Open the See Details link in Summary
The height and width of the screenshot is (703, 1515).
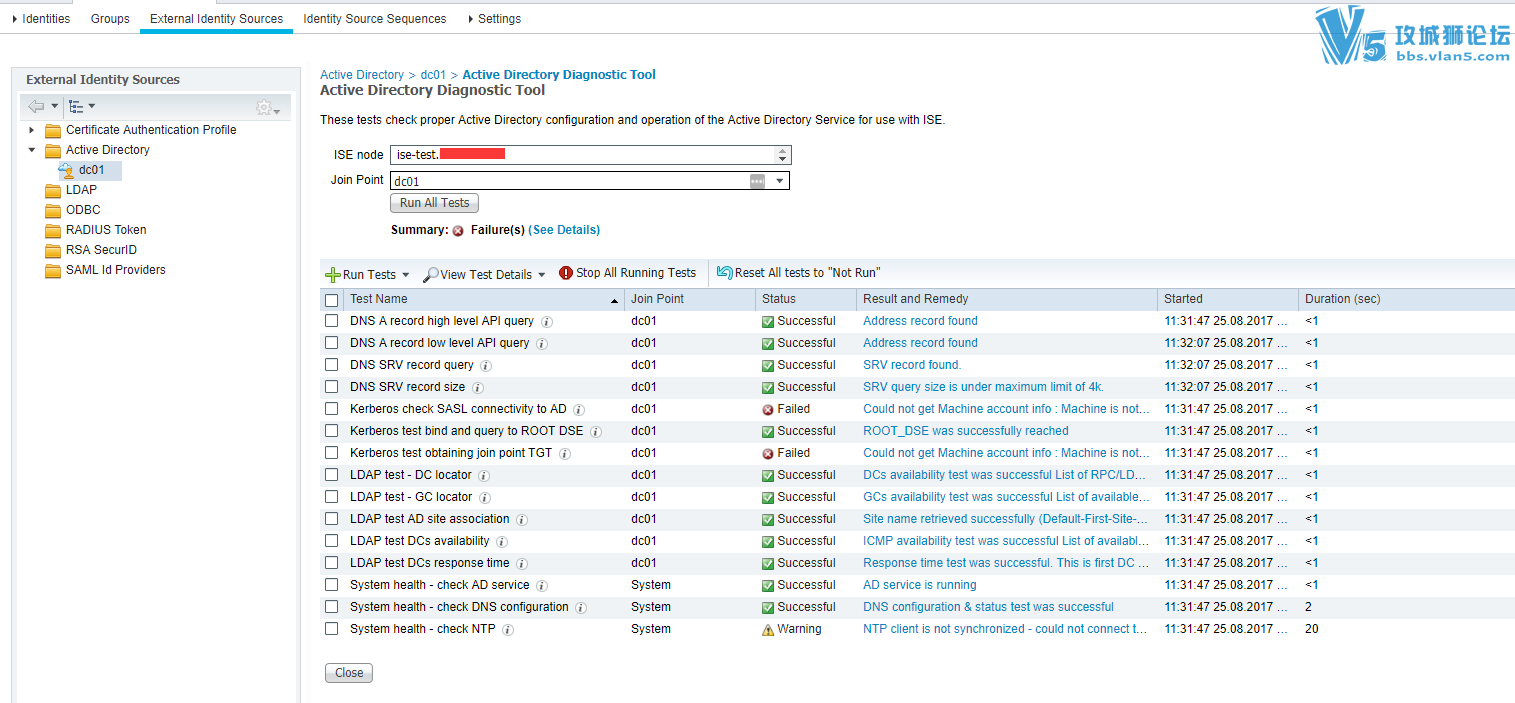pos(564,230)
